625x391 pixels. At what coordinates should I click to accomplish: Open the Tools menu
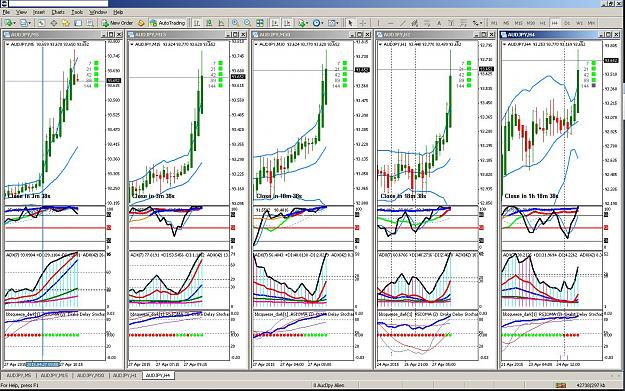(77, 12)
